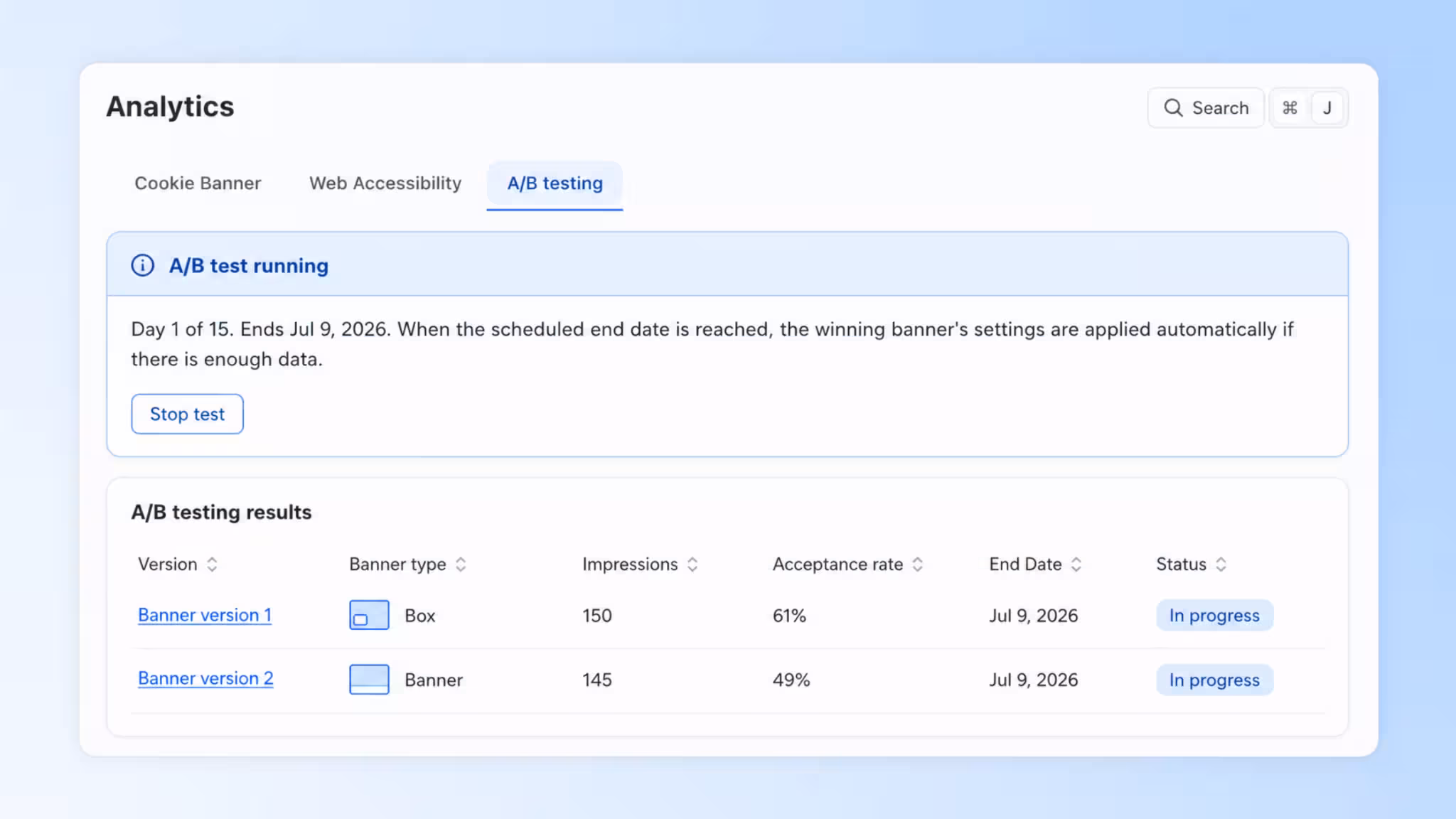Click the A/B test running heading

249,266
